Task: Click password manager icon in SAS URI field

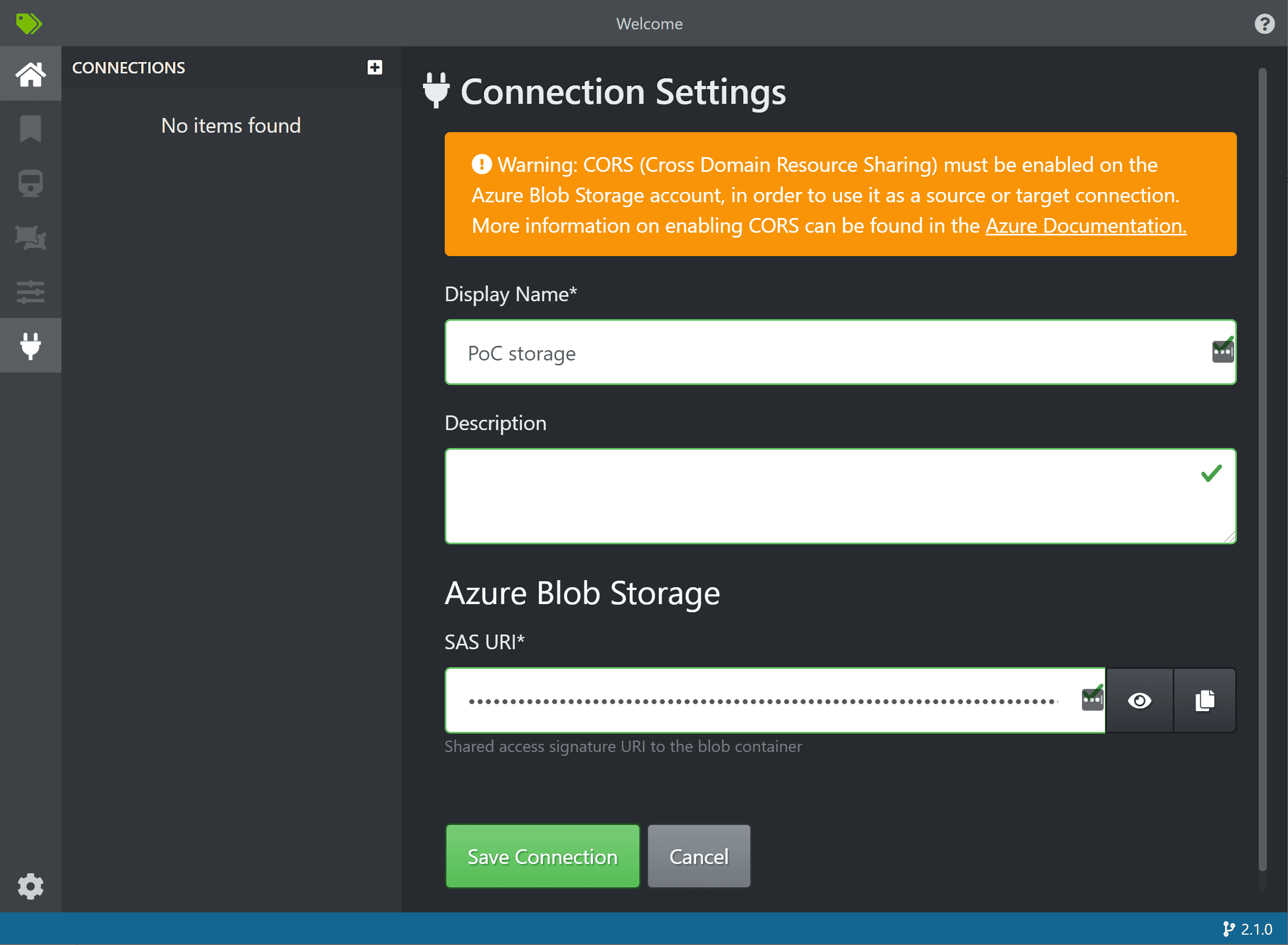Action: click(1092, 699)
